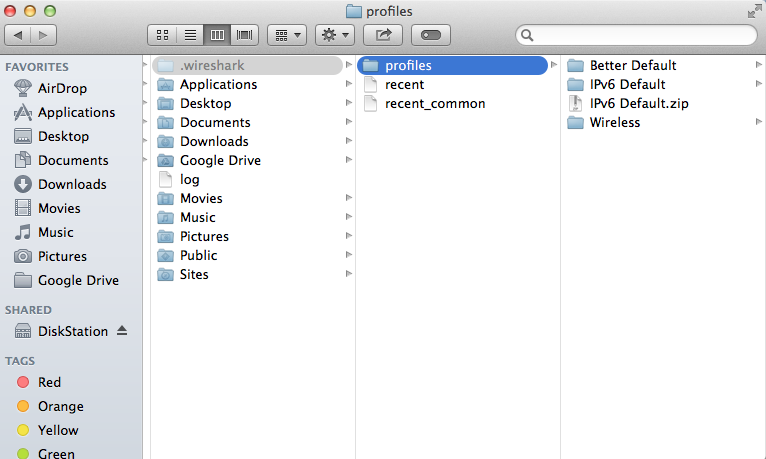
Task: Click in the Finder search field
Action: pos(636,35)
